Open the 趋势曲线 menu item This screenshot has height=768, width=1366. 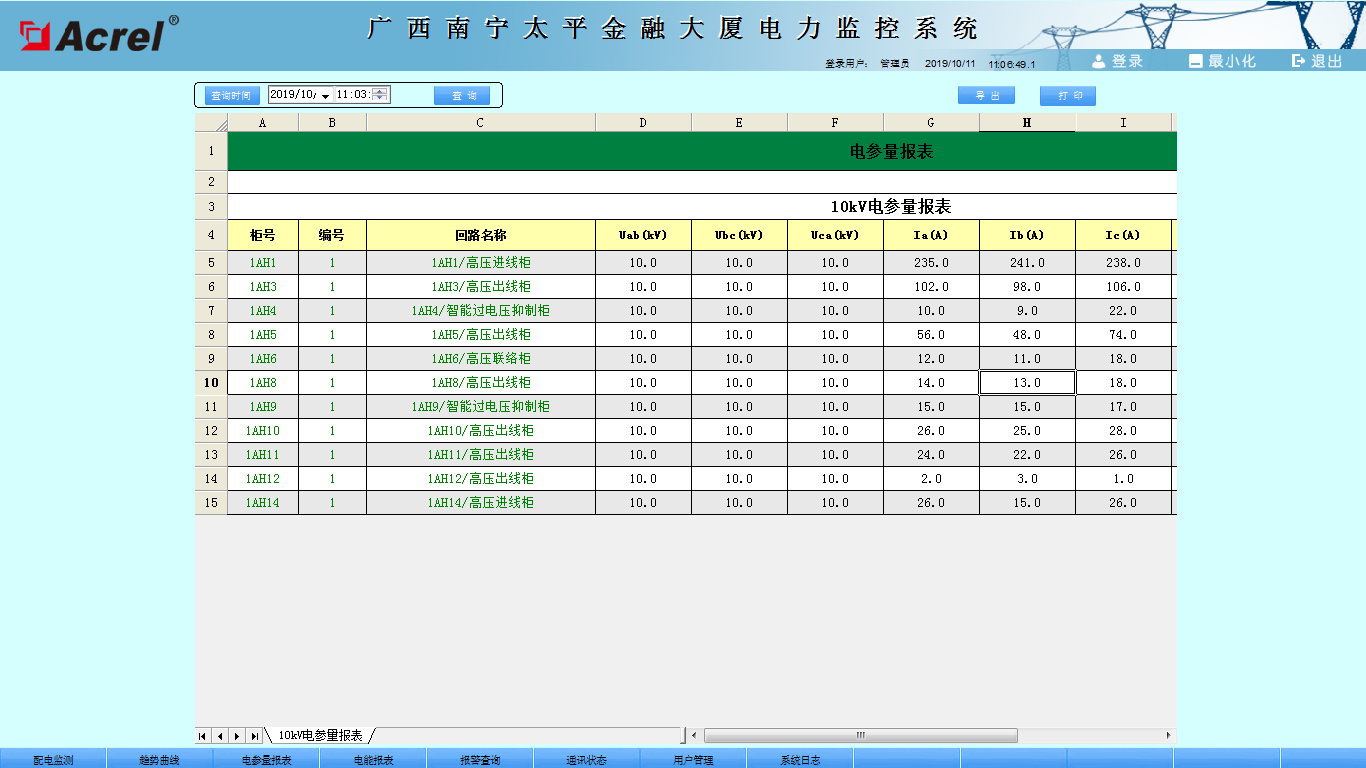pos(159,760)
